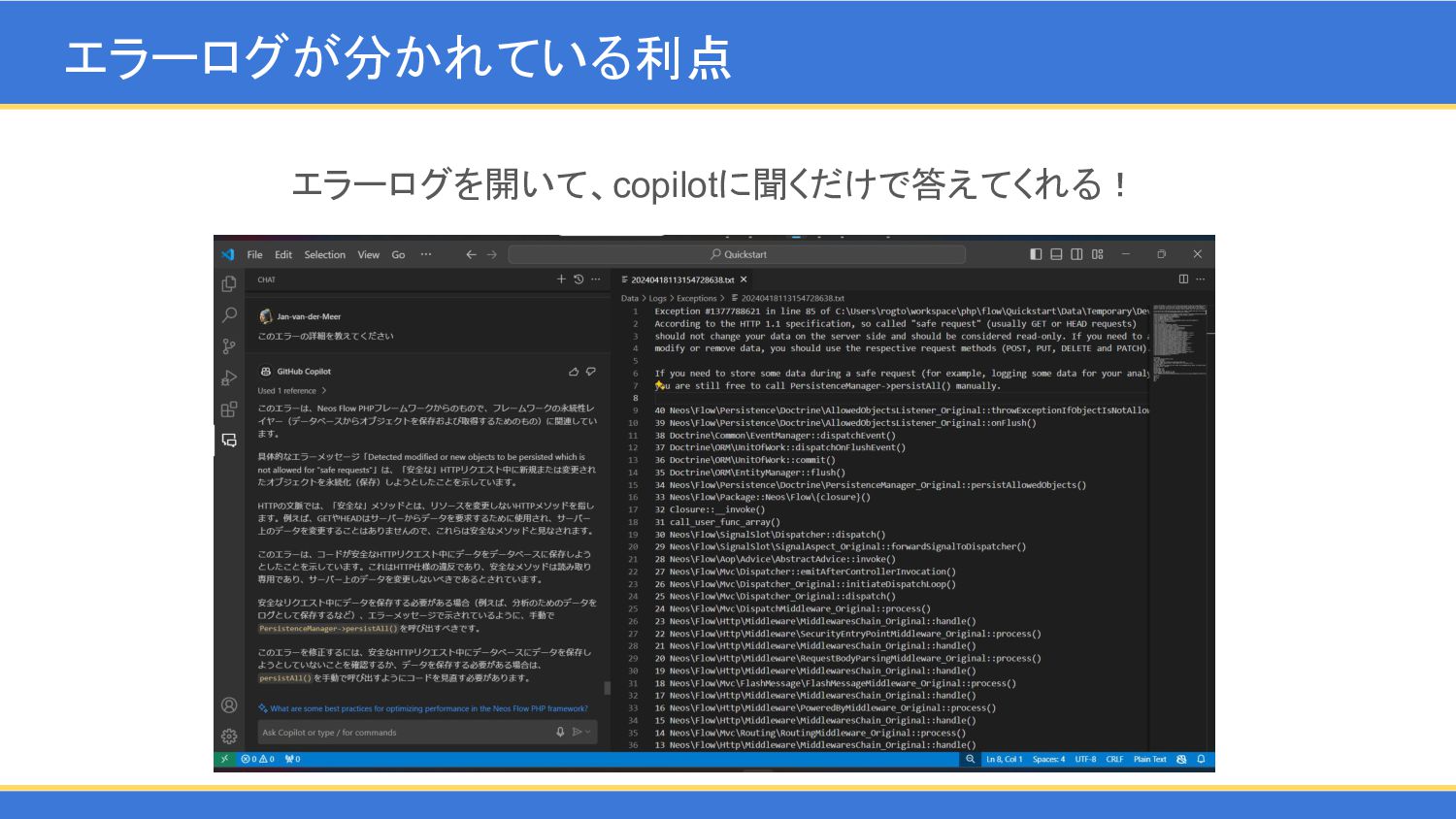Go forward with the navigation arrow
This screenshot has width=1456, height=819.
[x=492, y=254]
